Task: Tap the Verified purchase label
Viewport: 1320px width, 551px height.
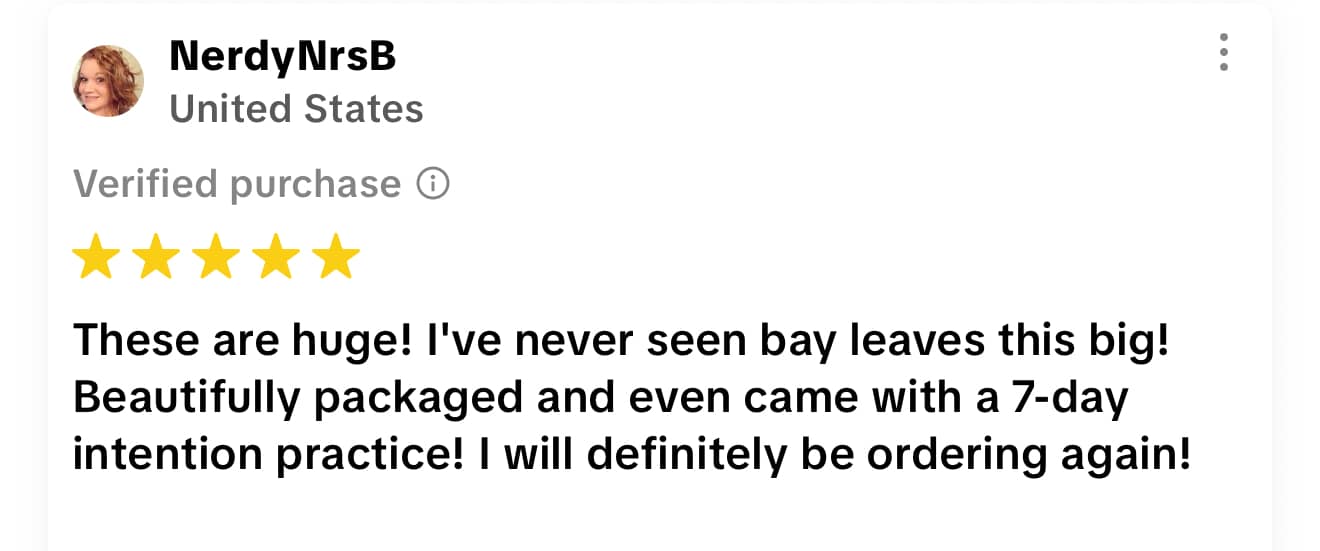Action: click(237, 184)
